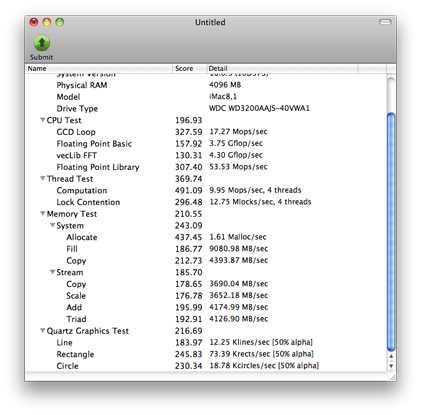Collapse the Stream memory subsection

53,272
